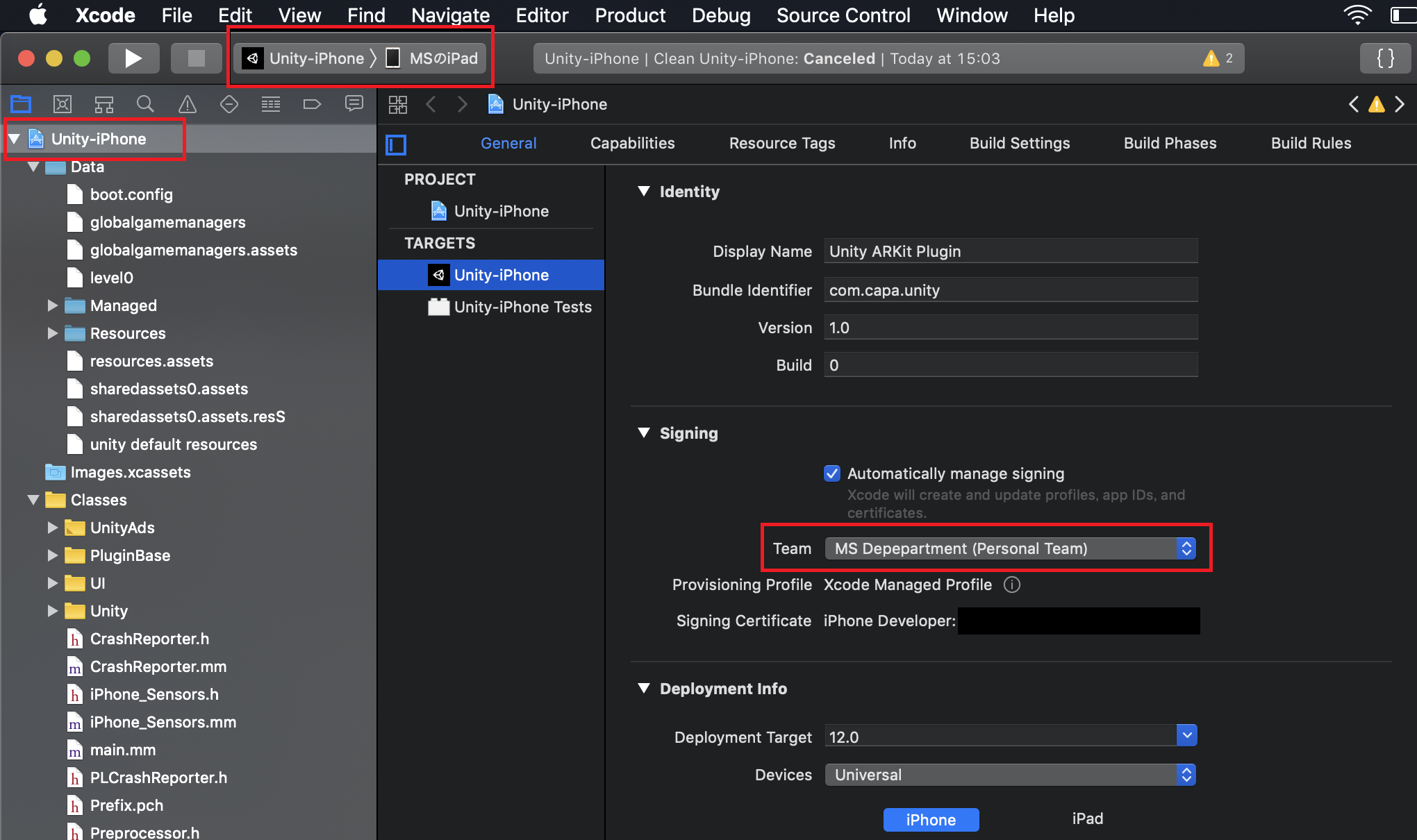This screenshot has width=1417, height=840.
Task: Select CrashReporter.h in navigator
Action: pyautogui.click(x=138, y=639)
